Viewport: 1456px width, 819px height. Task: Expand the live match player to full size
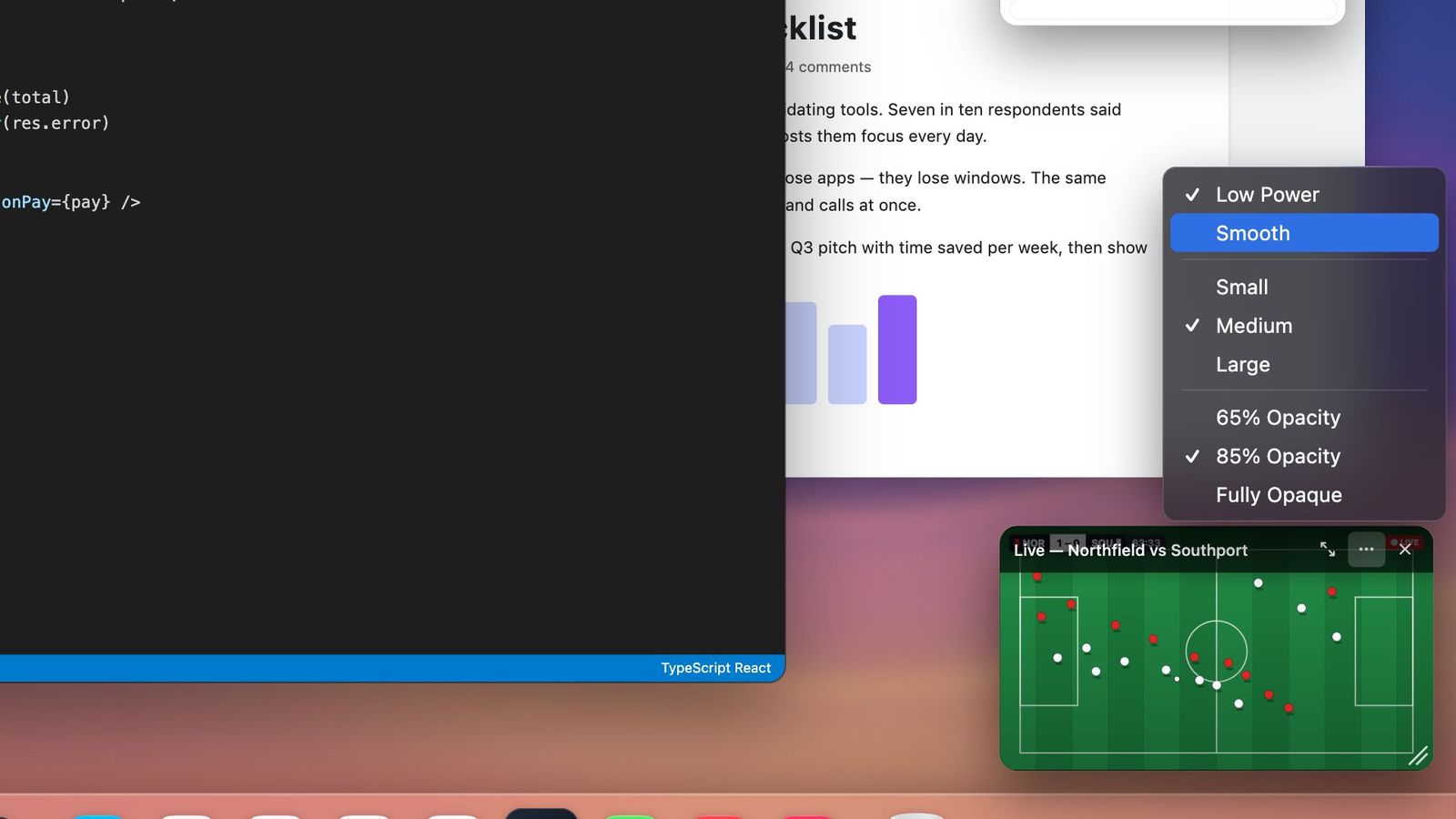click(1328, 550)
